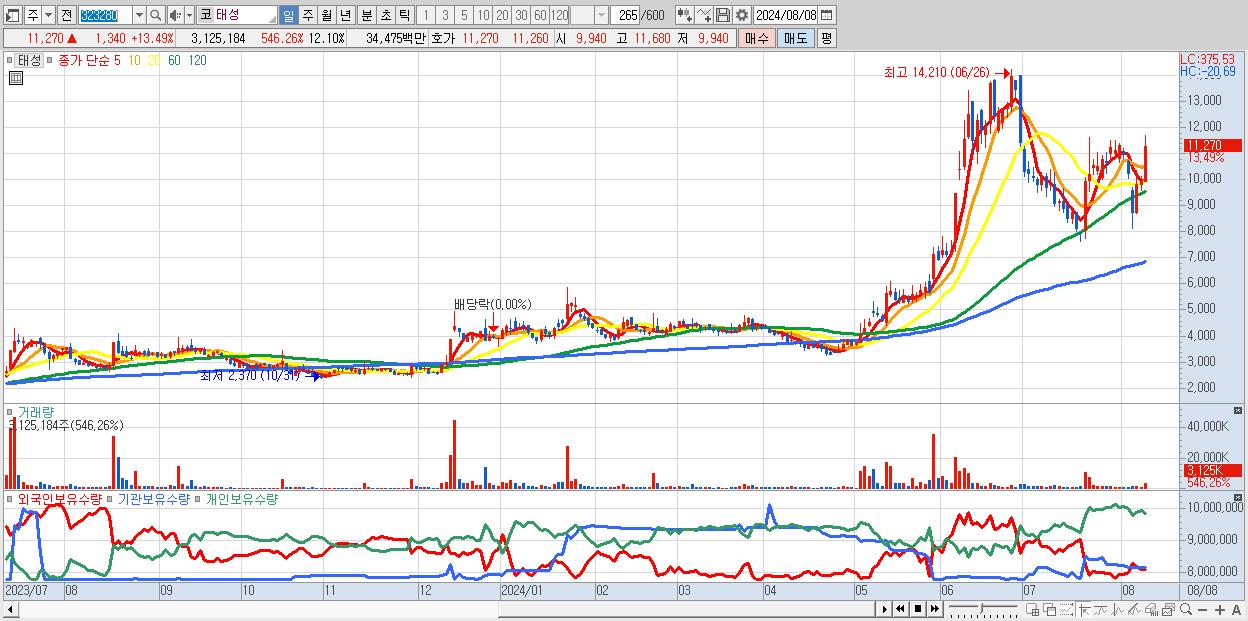Choose the 5 interval button
Screen dimensions: 1248x621
pos(464,15)
